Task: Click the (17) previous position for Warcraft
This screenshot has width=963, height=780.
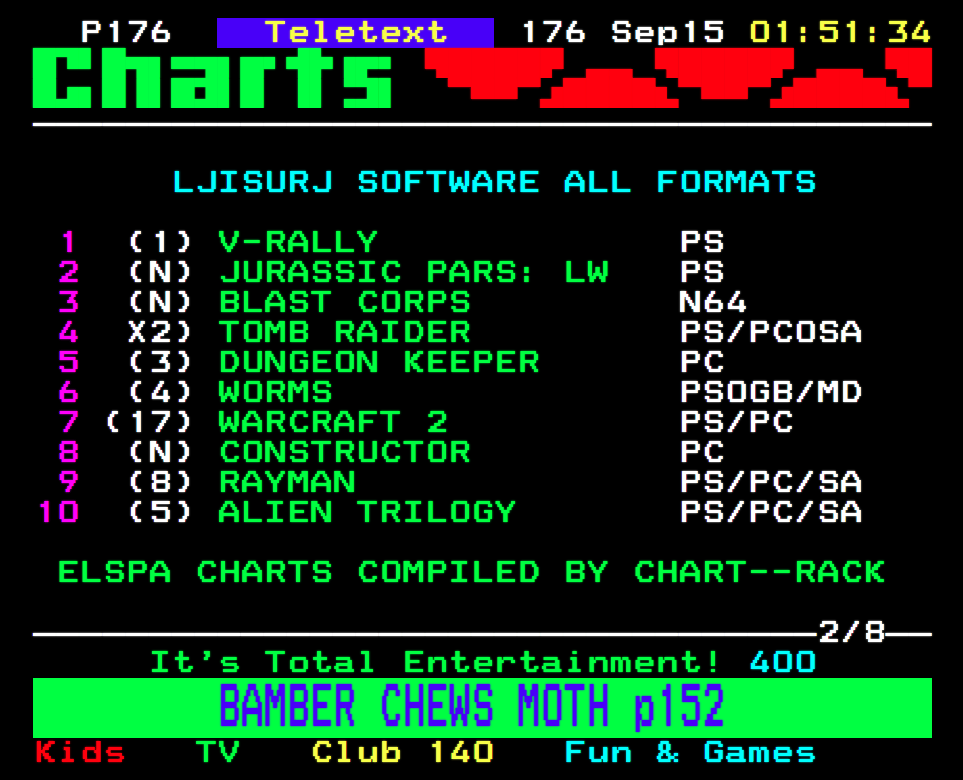Action: [x=148, y=422]
